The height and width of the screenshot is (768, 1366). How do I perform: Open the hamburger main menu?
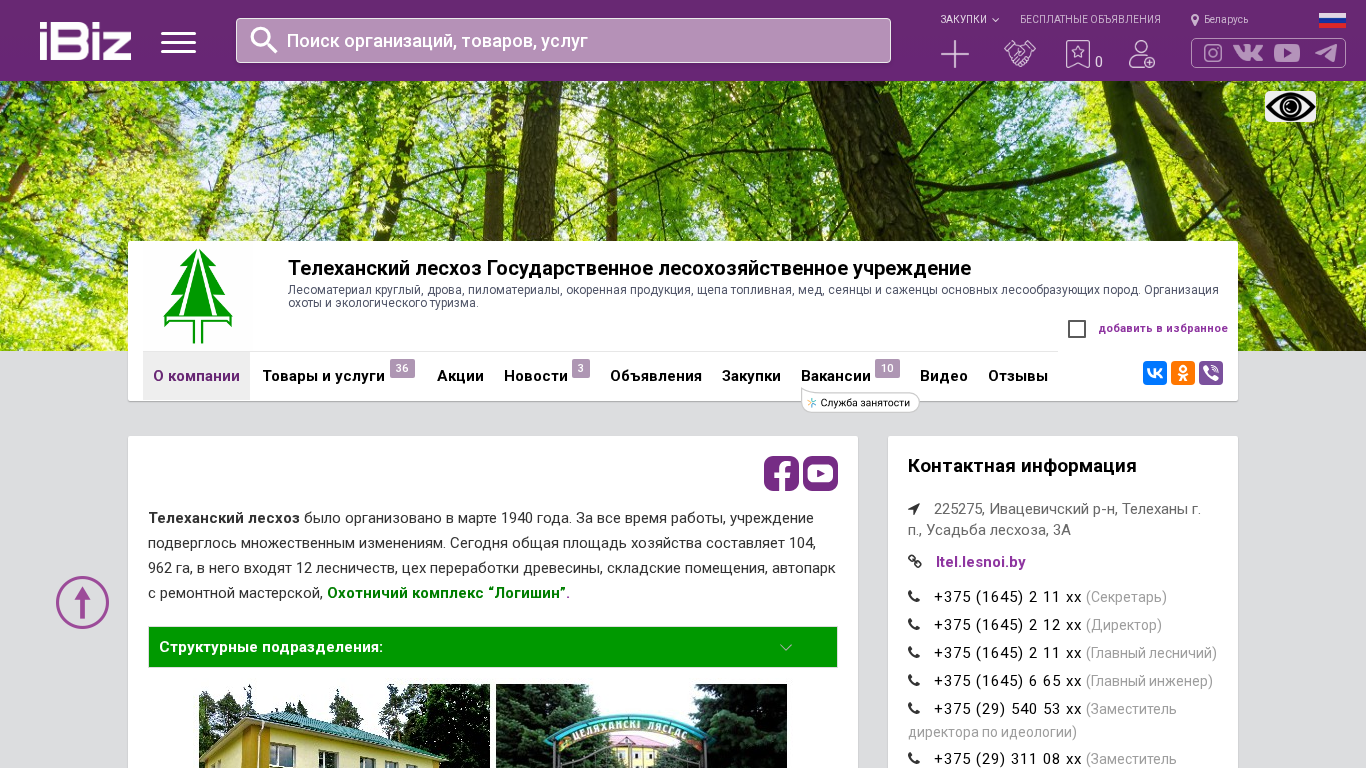(178, 42)
